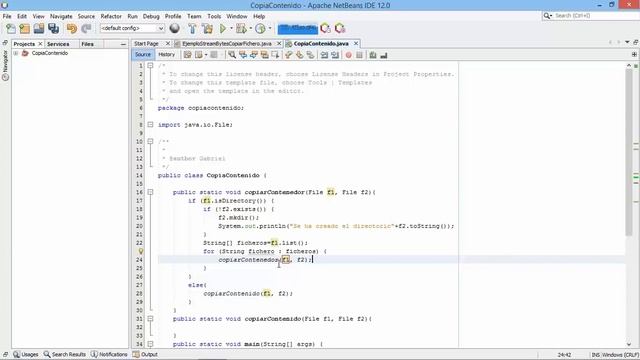Click the Comment icon in editor toolbar
Image resolution: width=640 pixels, height=360 pixels.
[373, 55]
